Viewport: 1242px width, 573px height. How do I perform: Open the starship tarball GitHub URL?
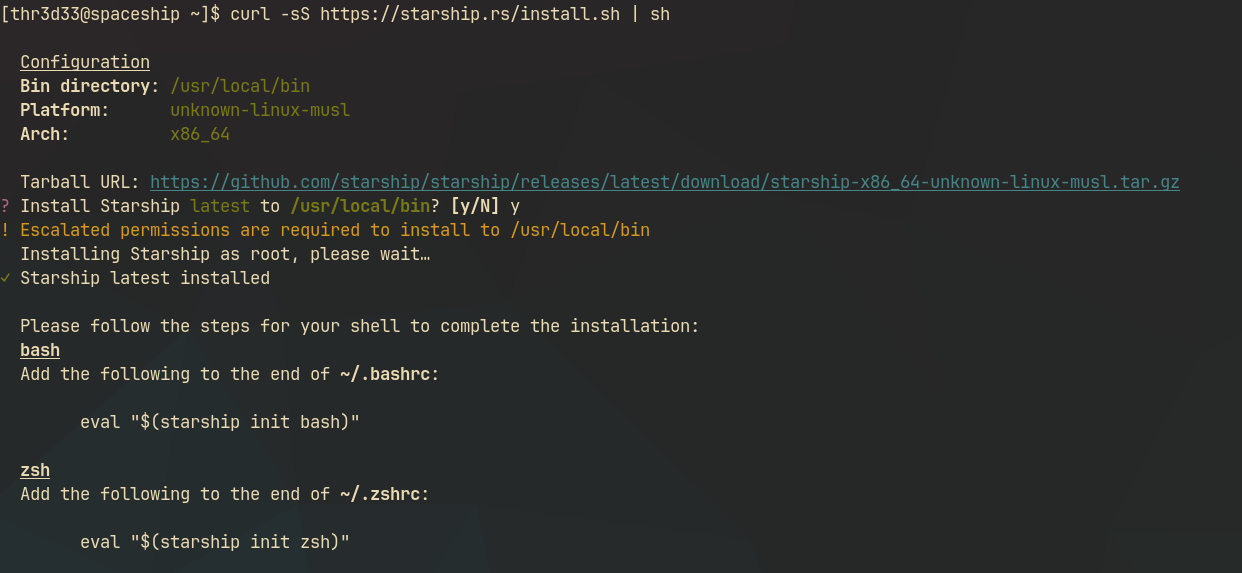point(664,182)
